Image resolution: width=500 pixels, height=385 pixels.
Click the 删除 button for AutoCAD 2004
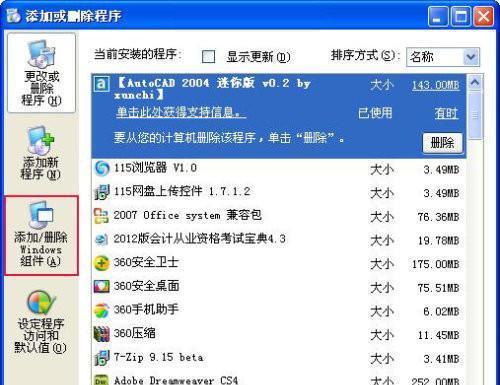click(x=442, y=143)
